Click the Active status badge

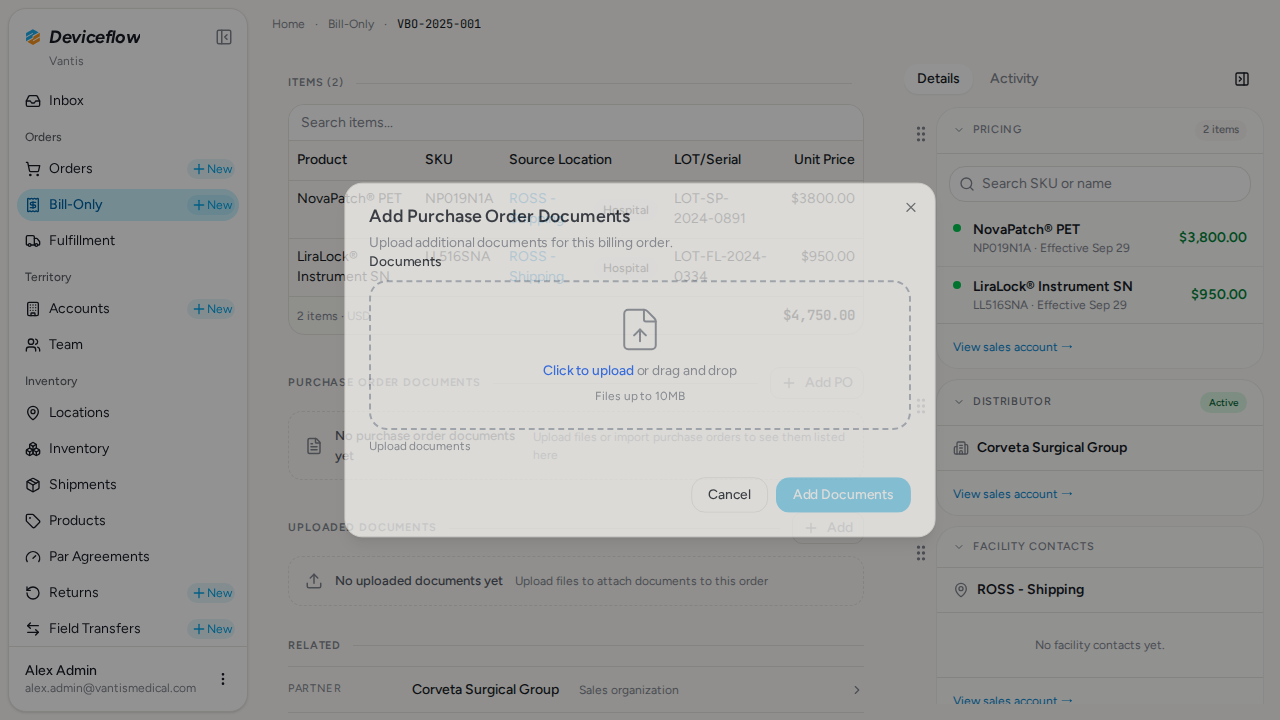click(x=1223, y=403)
